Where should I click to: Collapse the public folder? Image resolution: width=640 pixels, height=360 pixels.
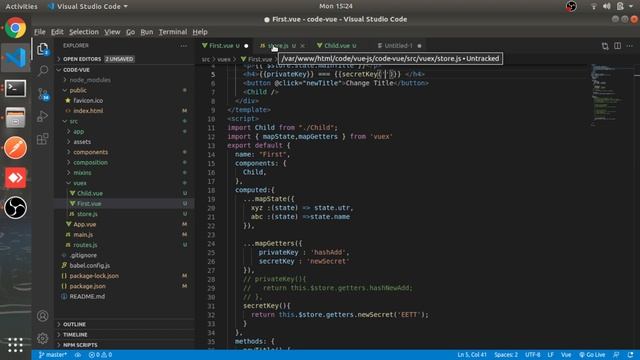(78, 90)
